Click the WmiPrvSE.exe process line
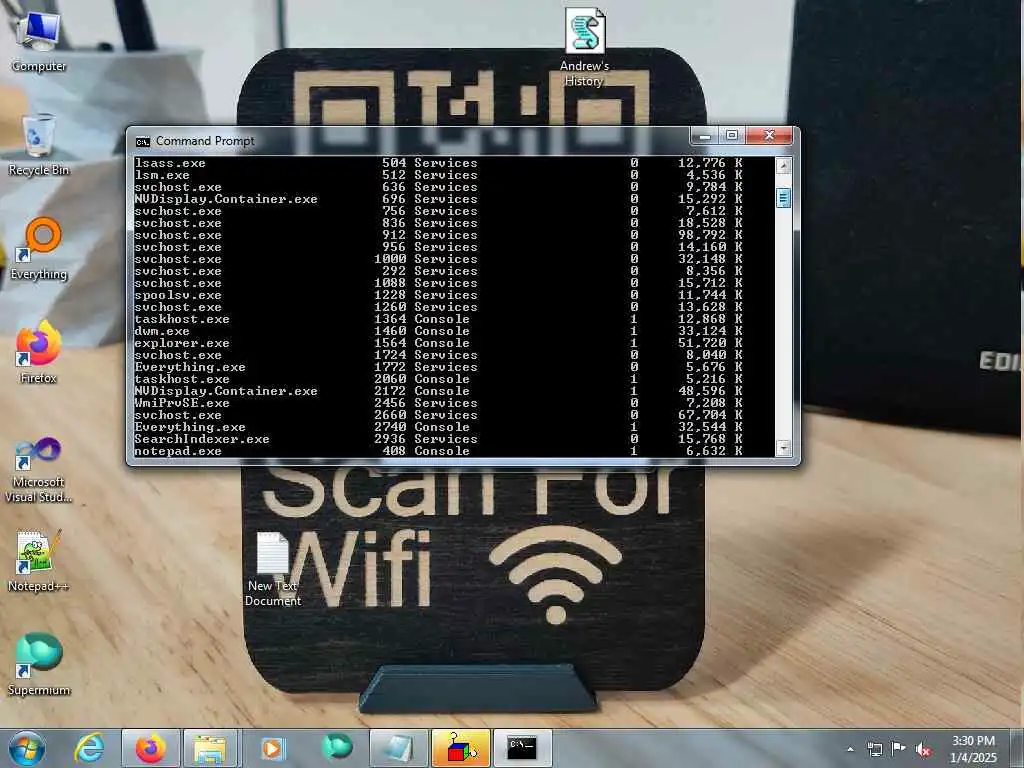This screenshot has width=1024, height=768. click(x=438, y=403)
